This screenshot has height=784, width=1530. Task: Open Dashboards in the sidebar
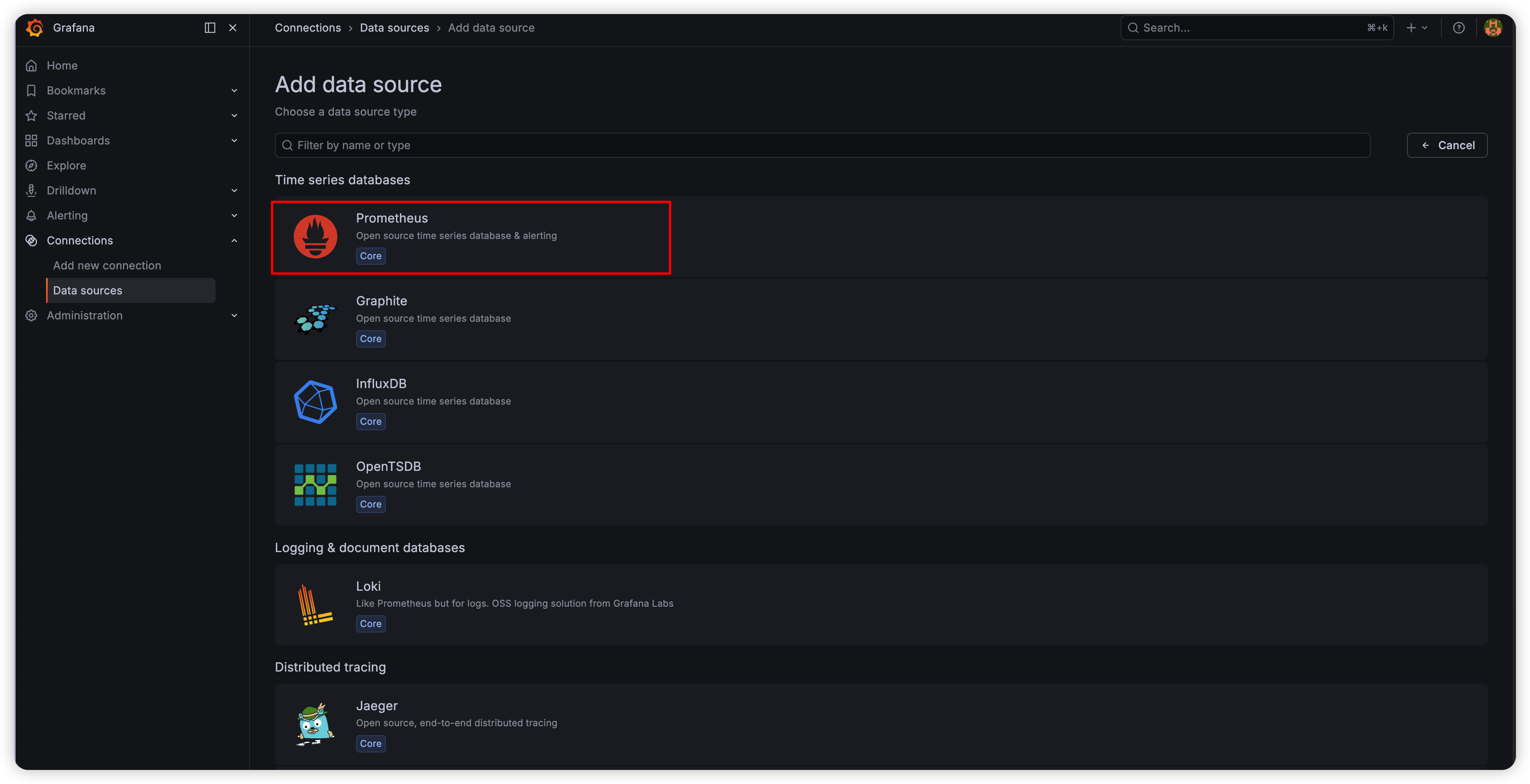tap(78, 140)
